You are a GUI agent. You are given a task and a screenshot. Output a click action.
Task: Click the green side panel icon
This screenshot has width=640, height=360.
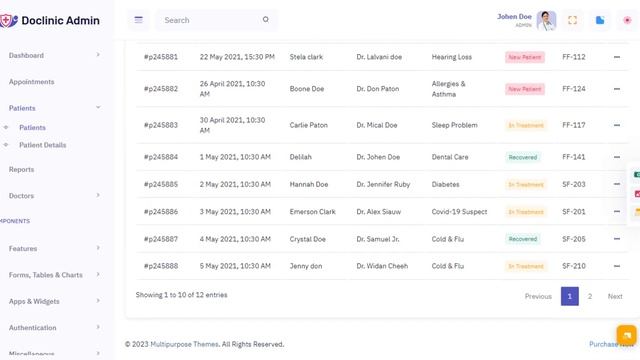pyautogui.click(x=636, y=175)
